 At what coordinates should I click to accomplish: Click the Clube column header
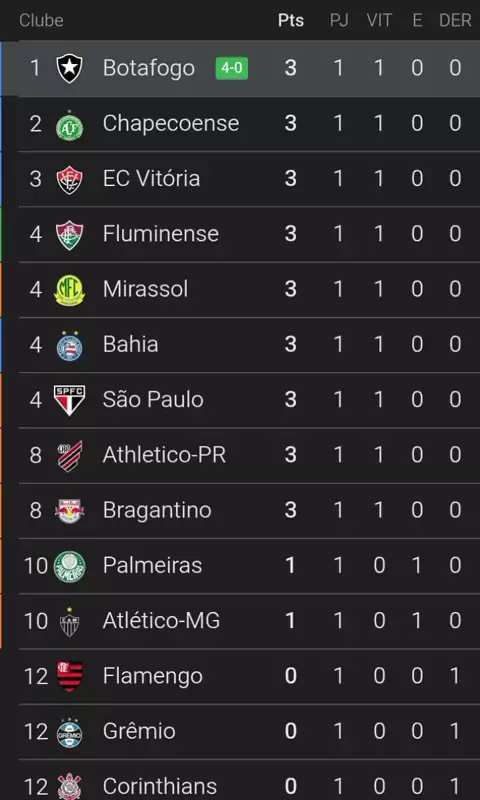point(41,20)
